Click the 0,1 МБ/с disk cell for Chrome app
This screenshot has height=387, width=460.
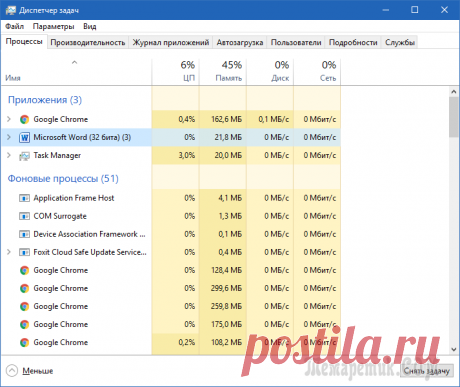270,119
